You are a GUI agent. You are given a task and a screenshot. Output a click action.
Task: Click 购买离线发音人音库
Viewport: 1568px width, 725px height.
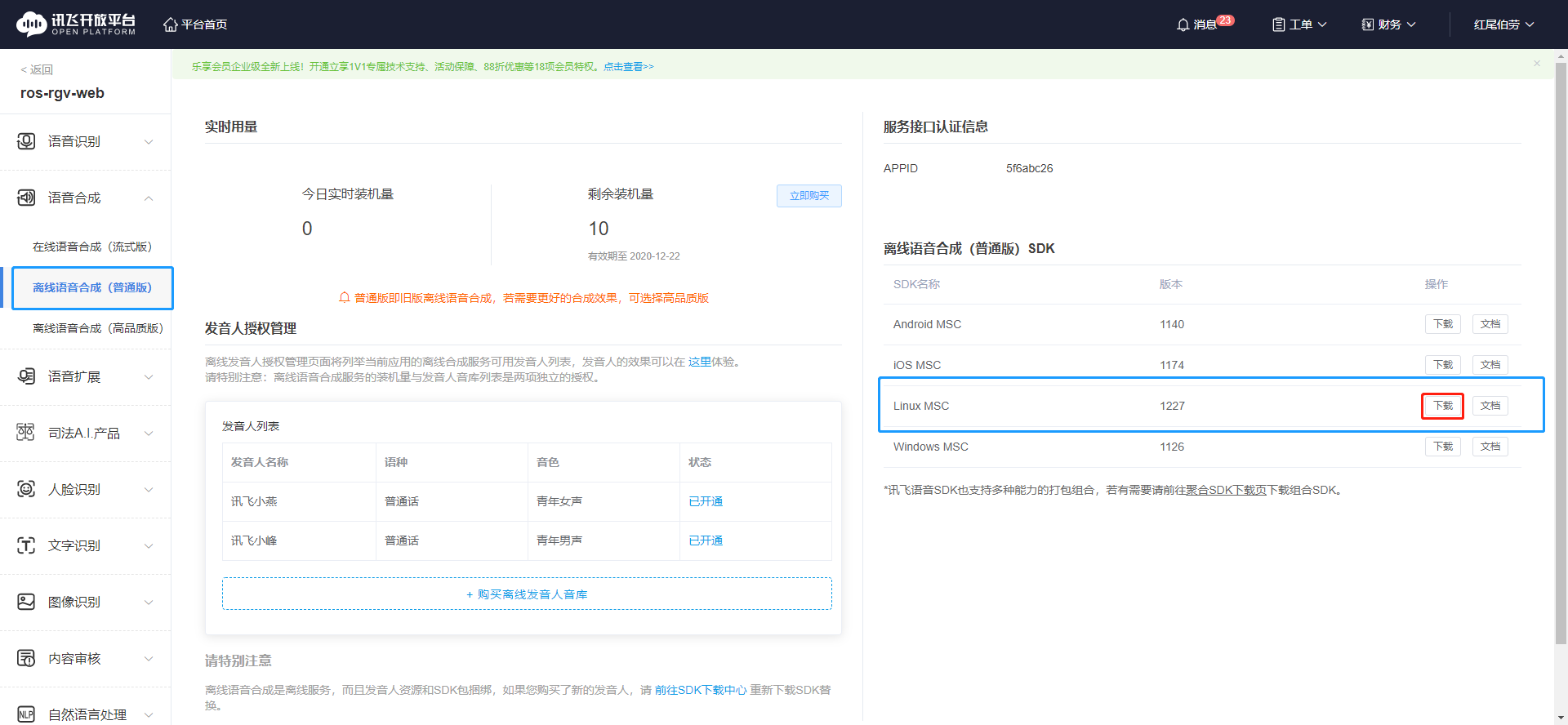[527, 594]
